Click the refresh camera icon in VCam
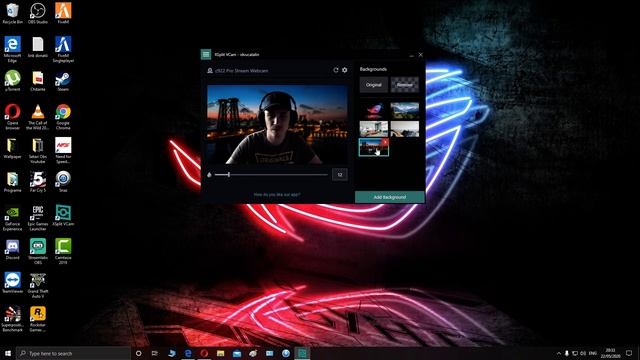 pos(336,70)
